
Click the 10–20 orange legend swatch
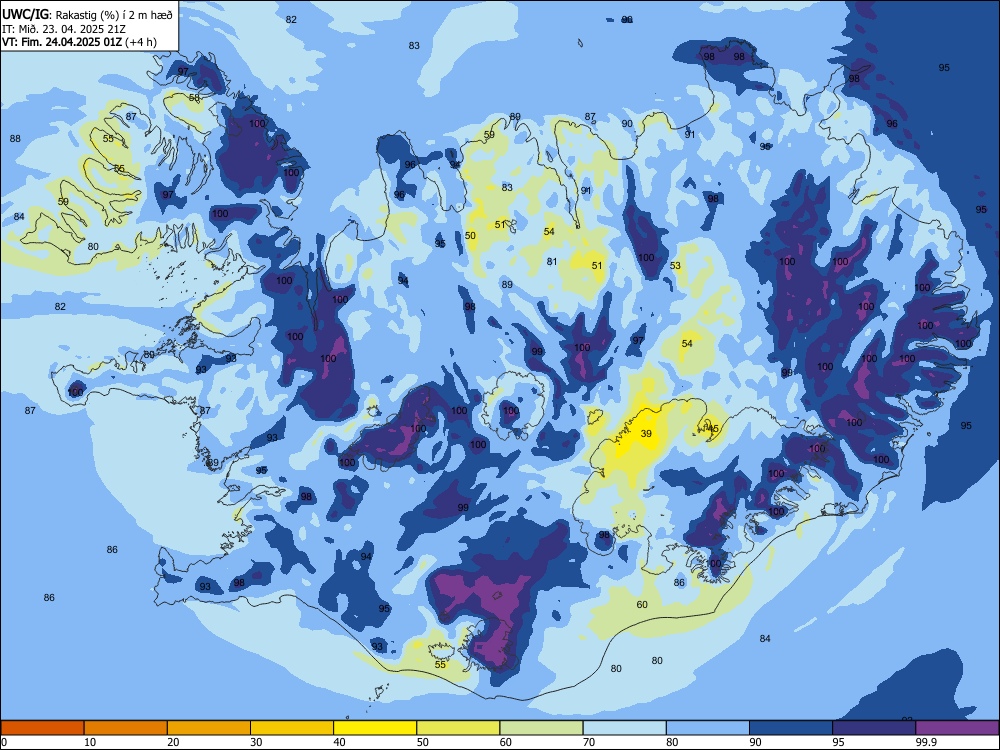pos(126,728)
